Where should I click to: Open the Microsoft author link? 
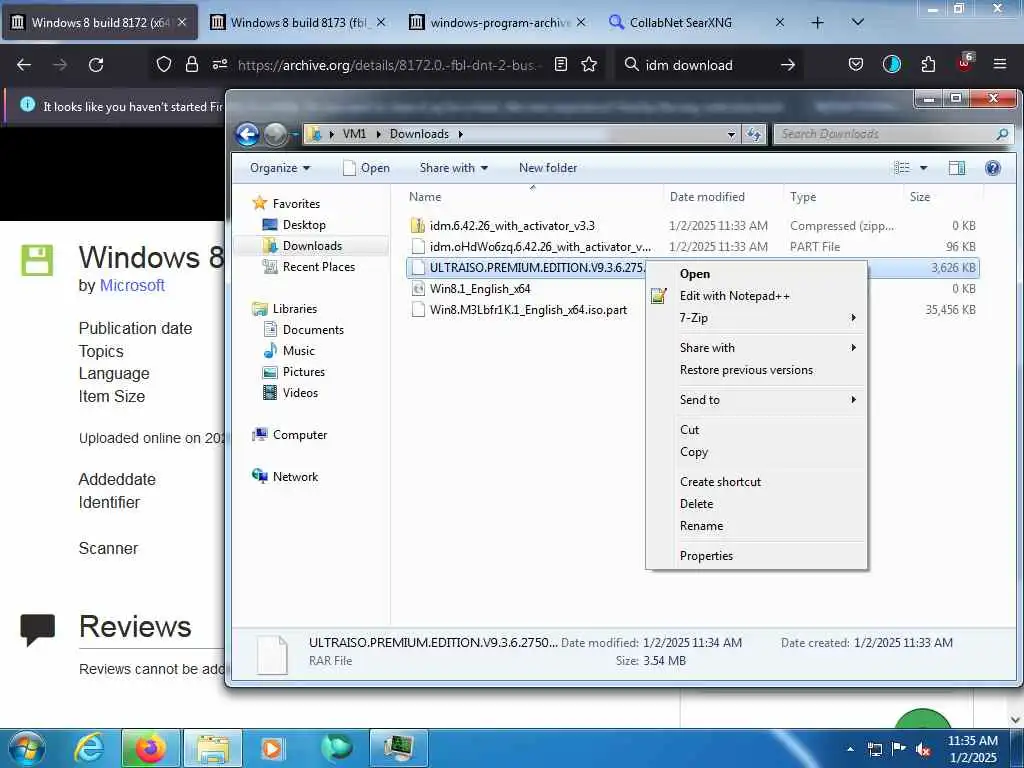pos(132,285)
